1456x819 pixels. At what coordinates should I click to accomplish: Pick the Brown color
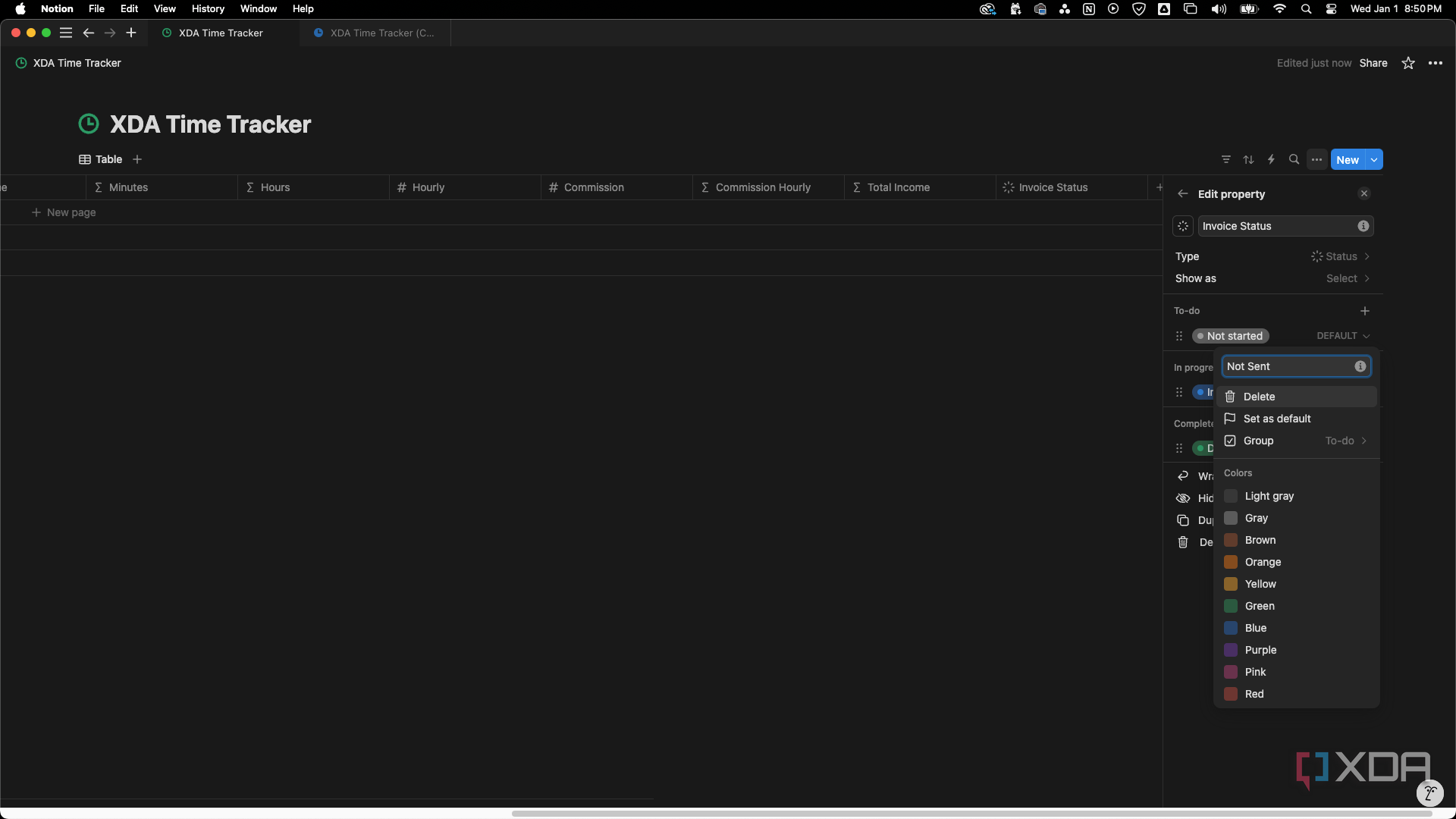[x=1296, y=540]
